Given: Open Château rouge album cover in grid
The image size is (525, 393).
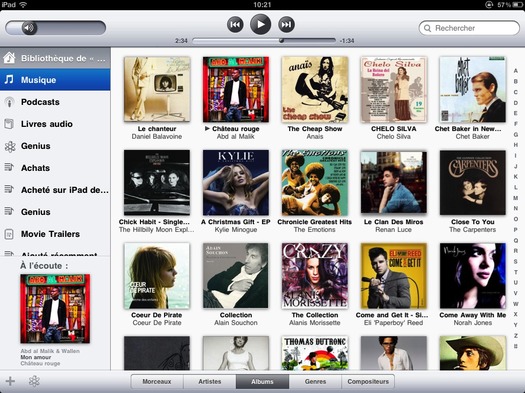Looking at the screenshot, I should pyautogui.click(x=236, y=89).
